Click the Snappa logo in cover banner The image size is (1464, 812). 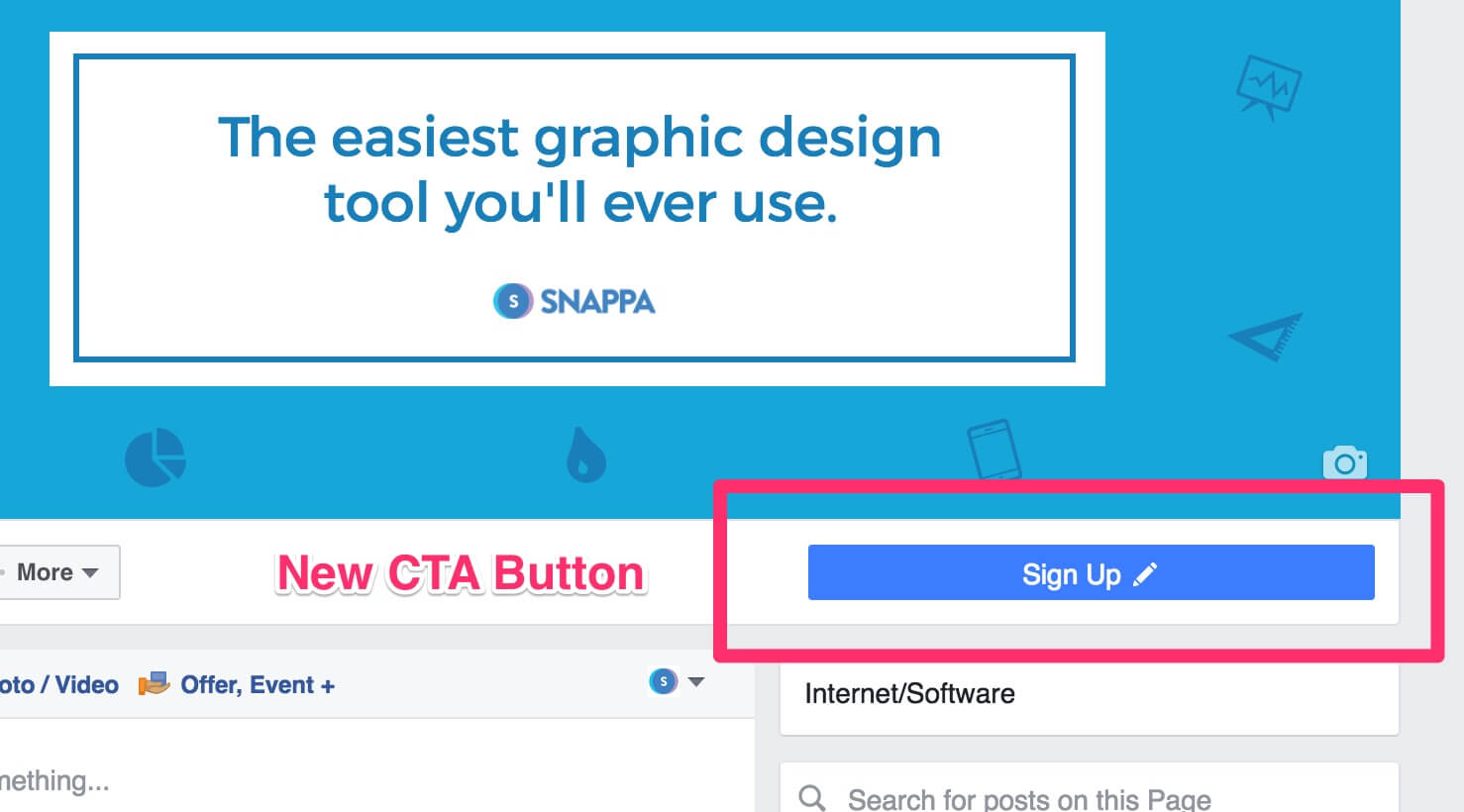click(x=575, y=301)
